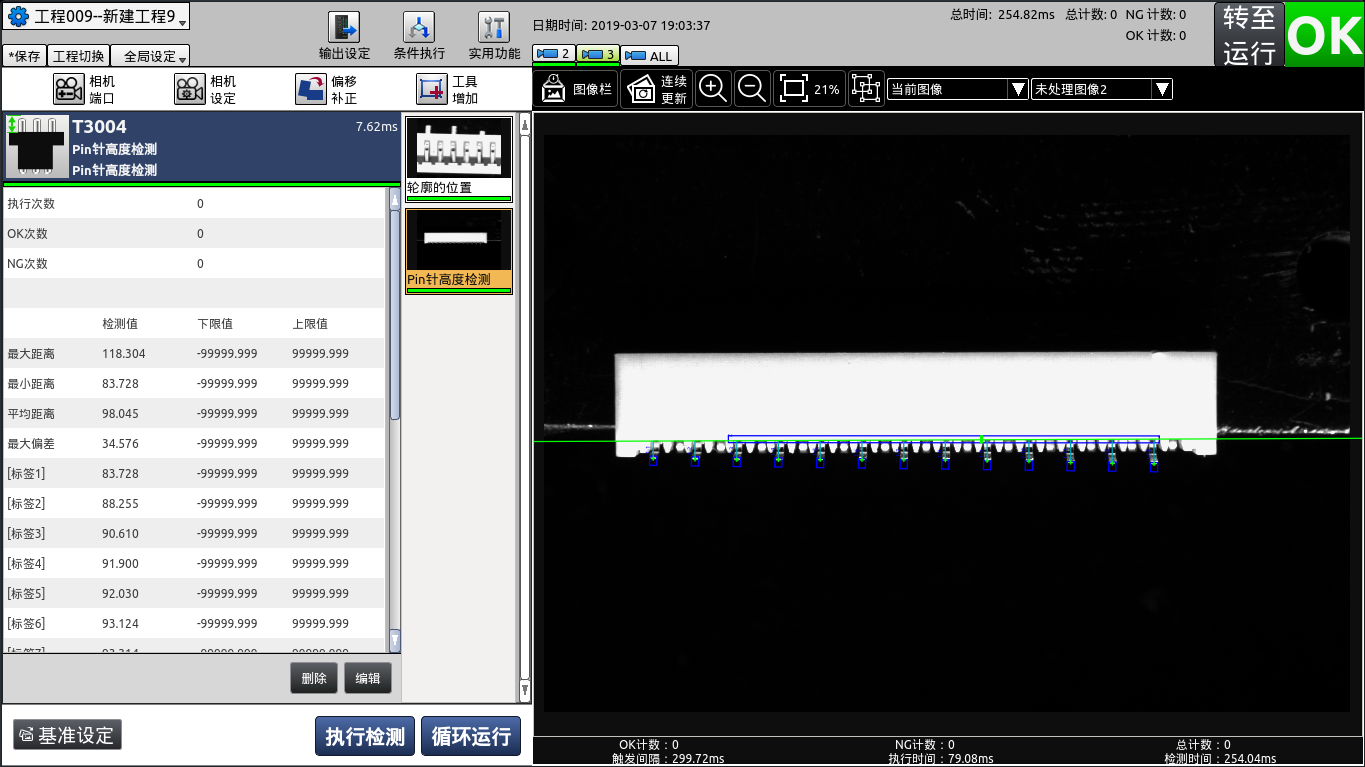
Task: Select the 最大偏差 row label
Action: point(31,444)
